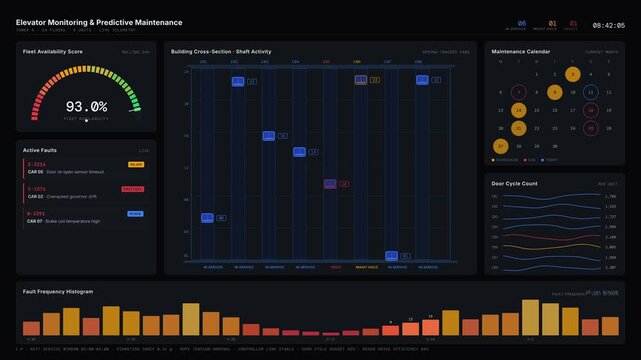This screenshot has width=641, height=360.
Task: Click the Building Cross-Section Shaft Activity title
Action: click(x=221, y=51)
